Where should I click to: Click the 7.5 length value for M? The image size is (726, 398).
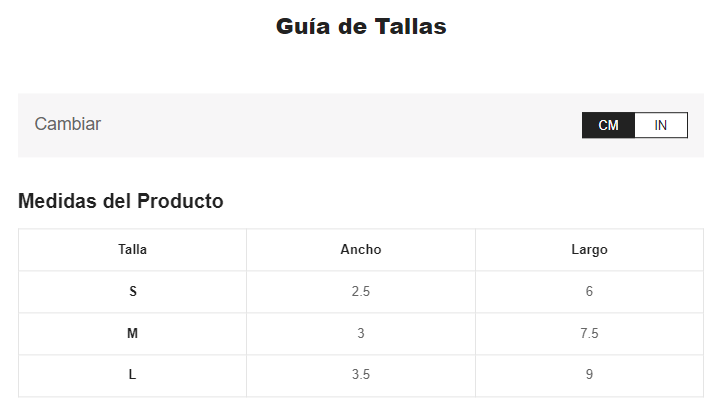pyautogui.click(x=589, y=333)
